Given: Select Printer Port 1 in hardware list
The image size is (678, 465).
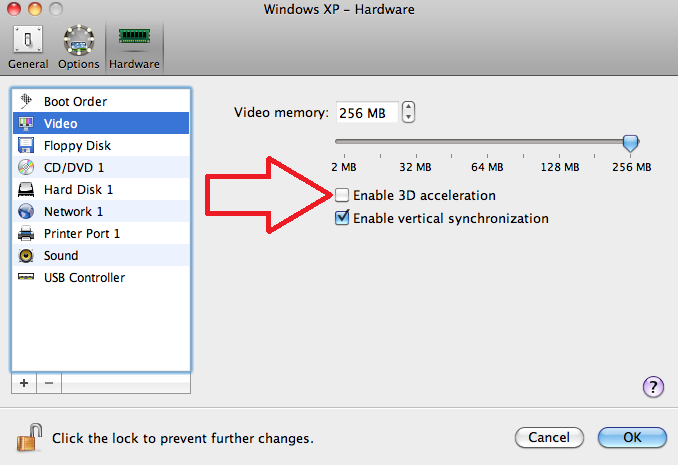Looking at the screenshot, I should coord(101,234).
